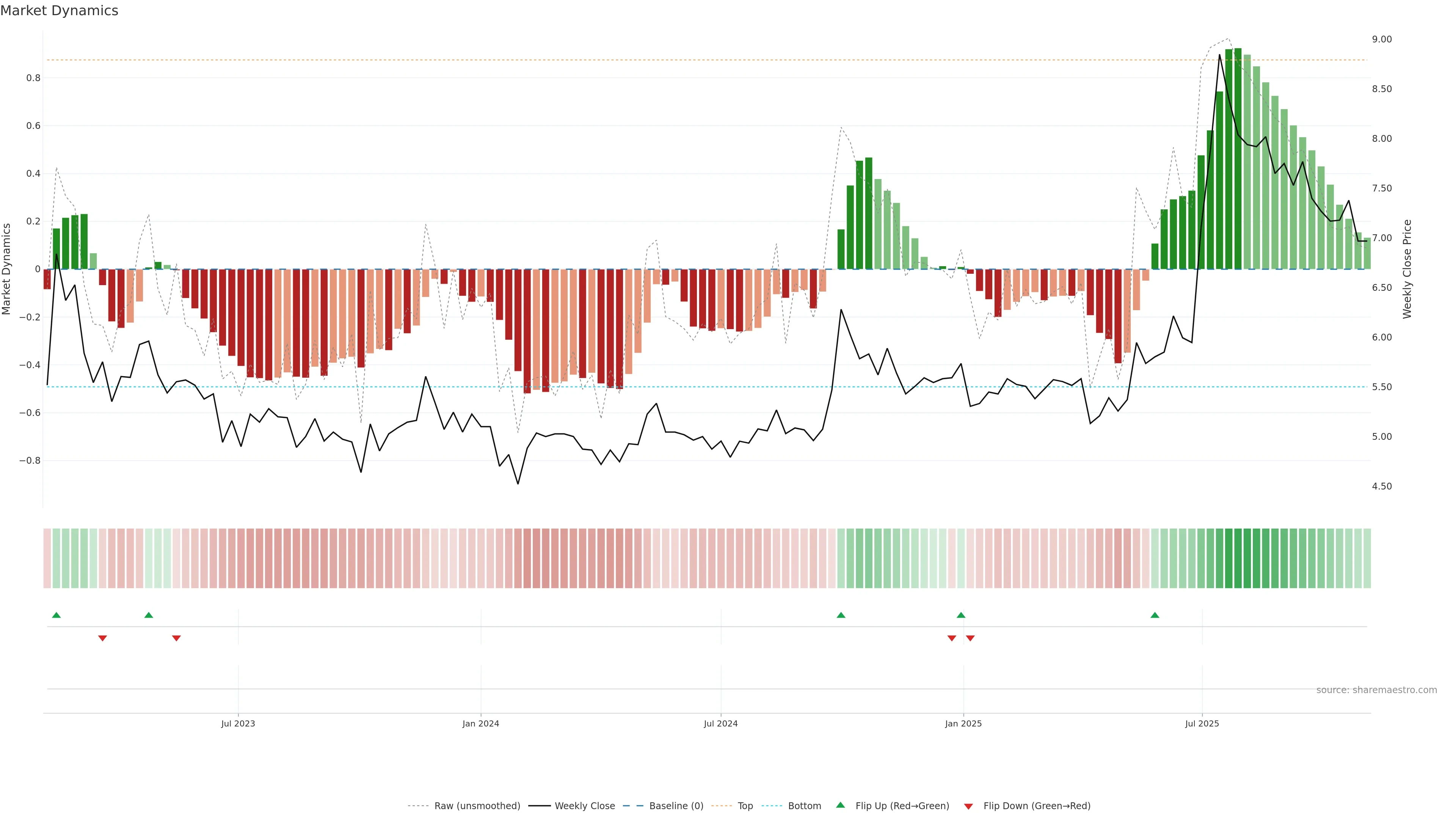
Task: Toggle the Weekly Close legend series
Action: coord(584,805)
